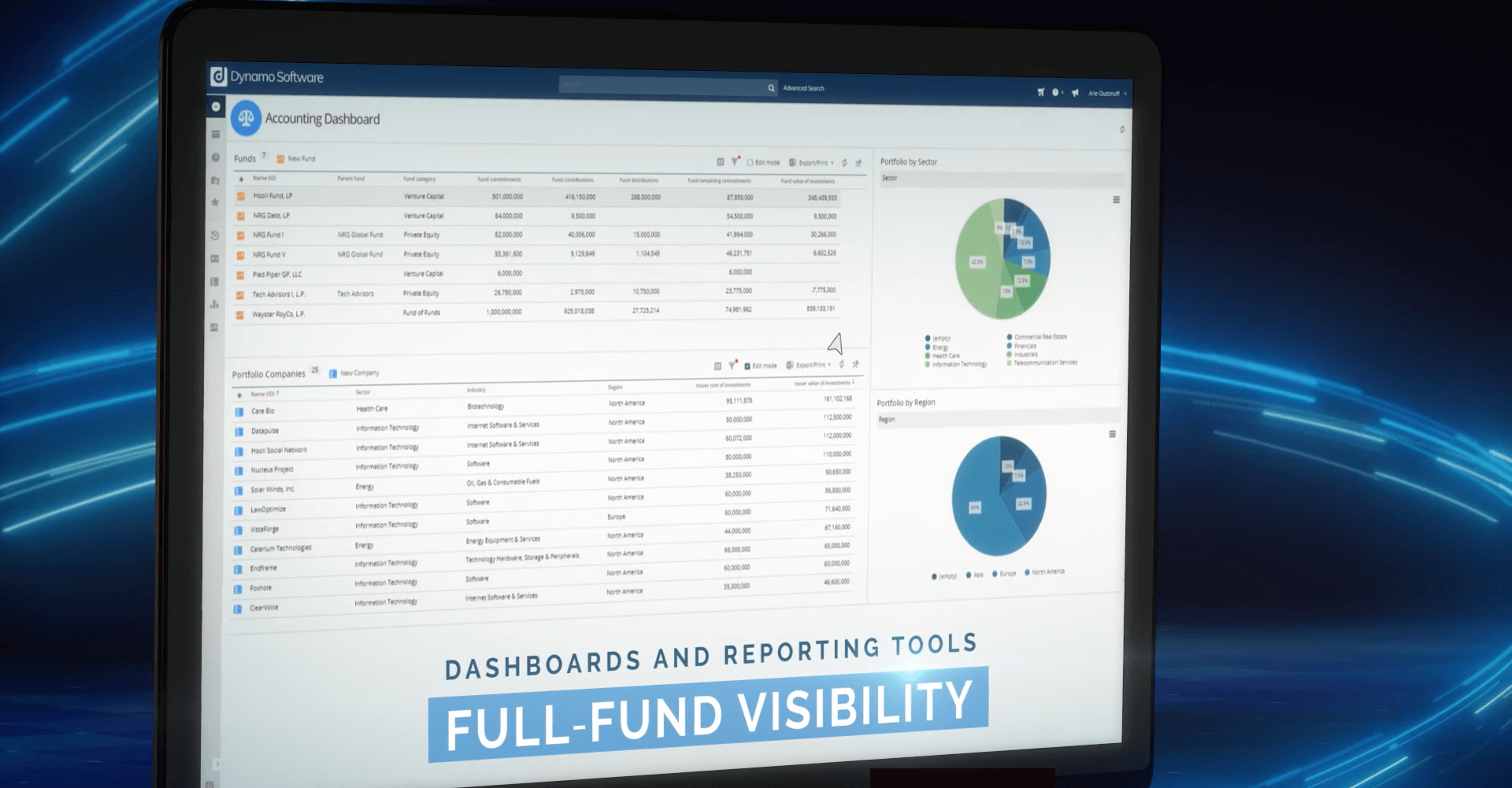Open the Advanced Search link
This screenshot has width=1512, height=788.
coord(803,88)
